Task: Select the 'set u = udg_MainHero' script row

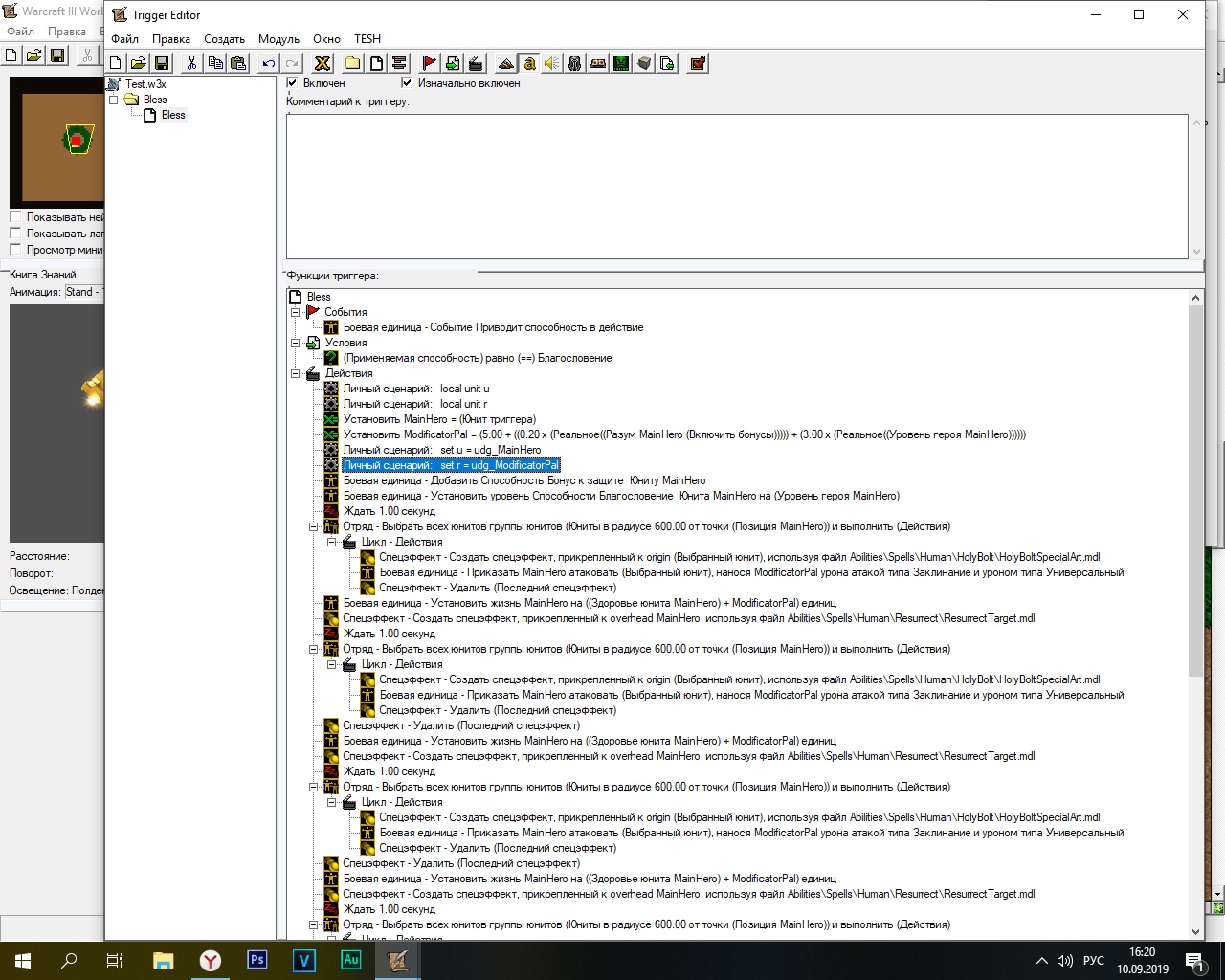Action: pyautogui.click(x=442, y=450)
